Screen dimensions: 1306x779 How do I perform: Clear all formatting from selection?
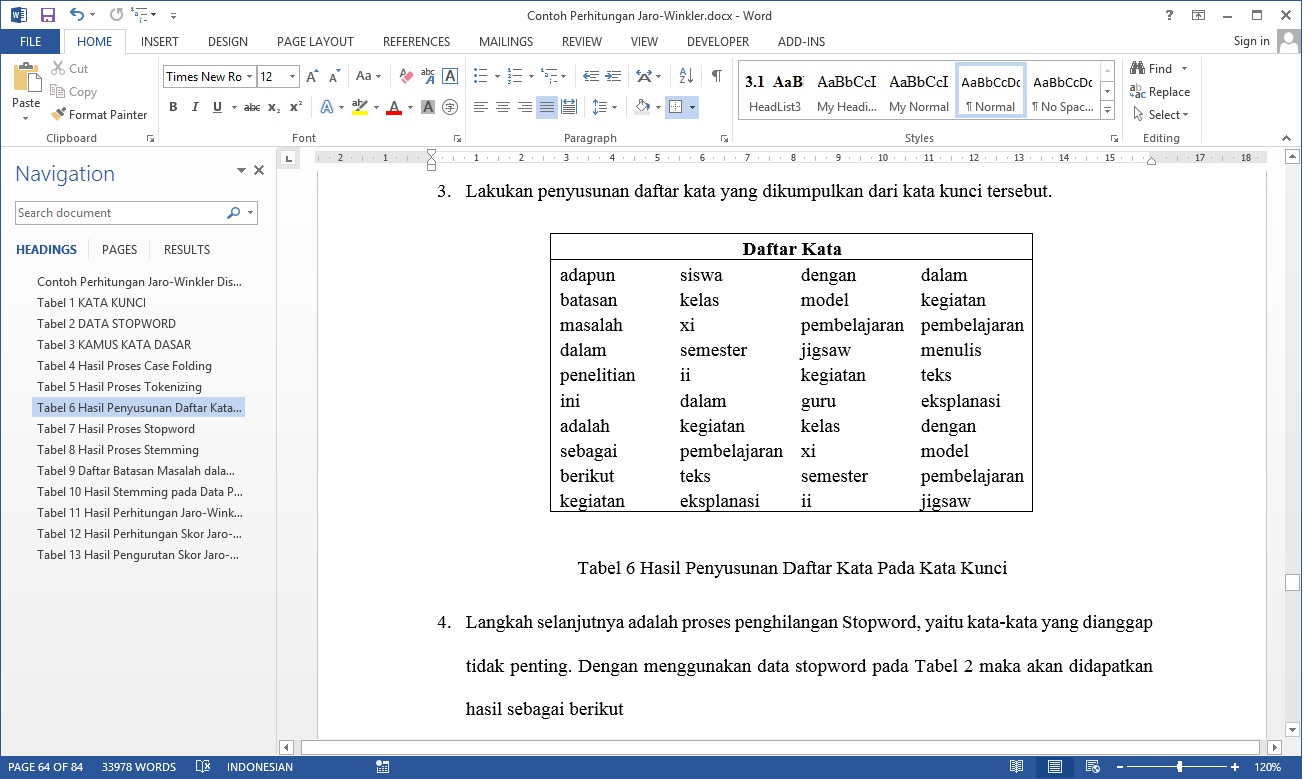click(x=406, y=76)
